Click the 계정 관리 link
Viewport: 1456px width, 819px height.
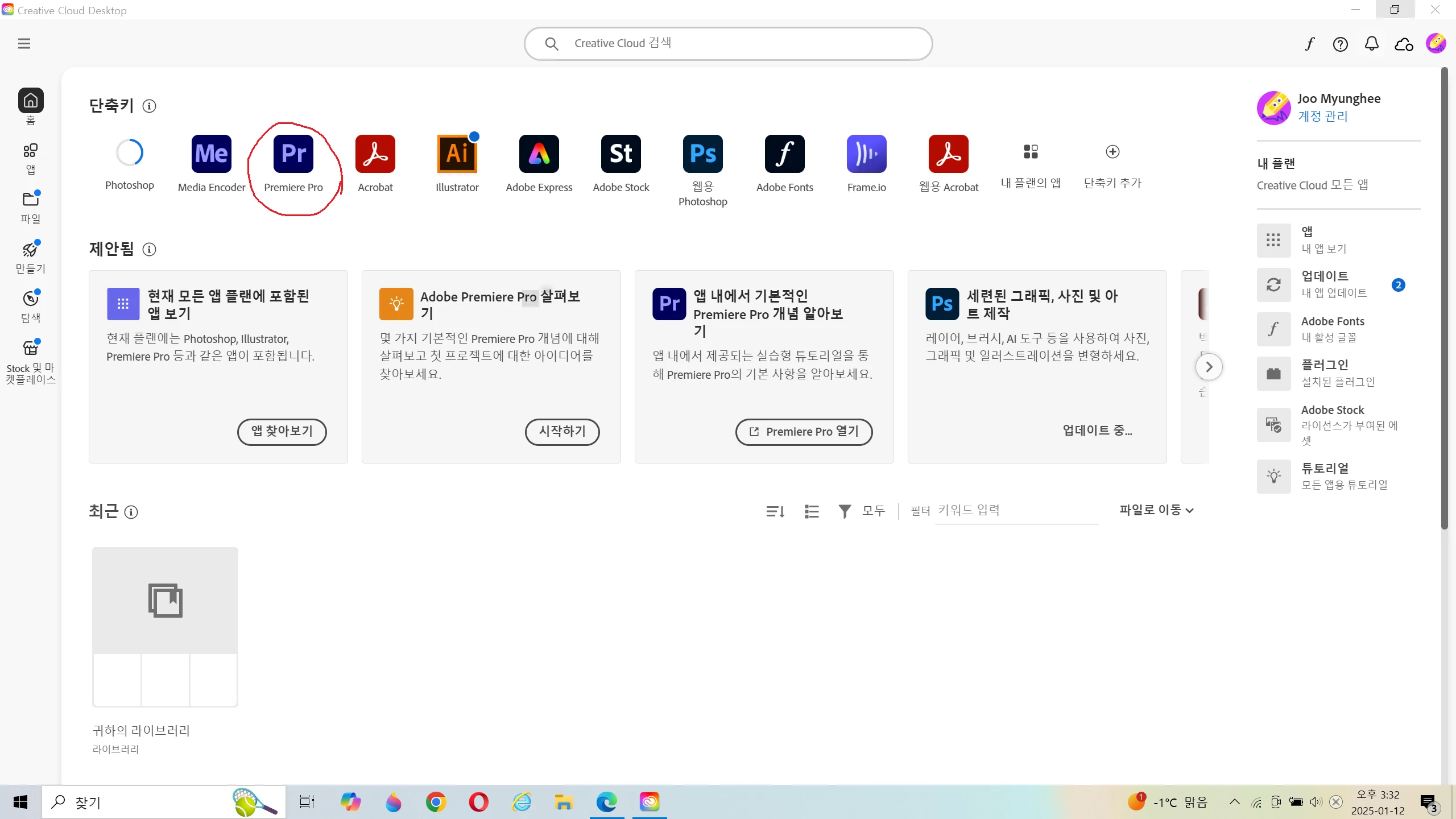point(1323,117)
